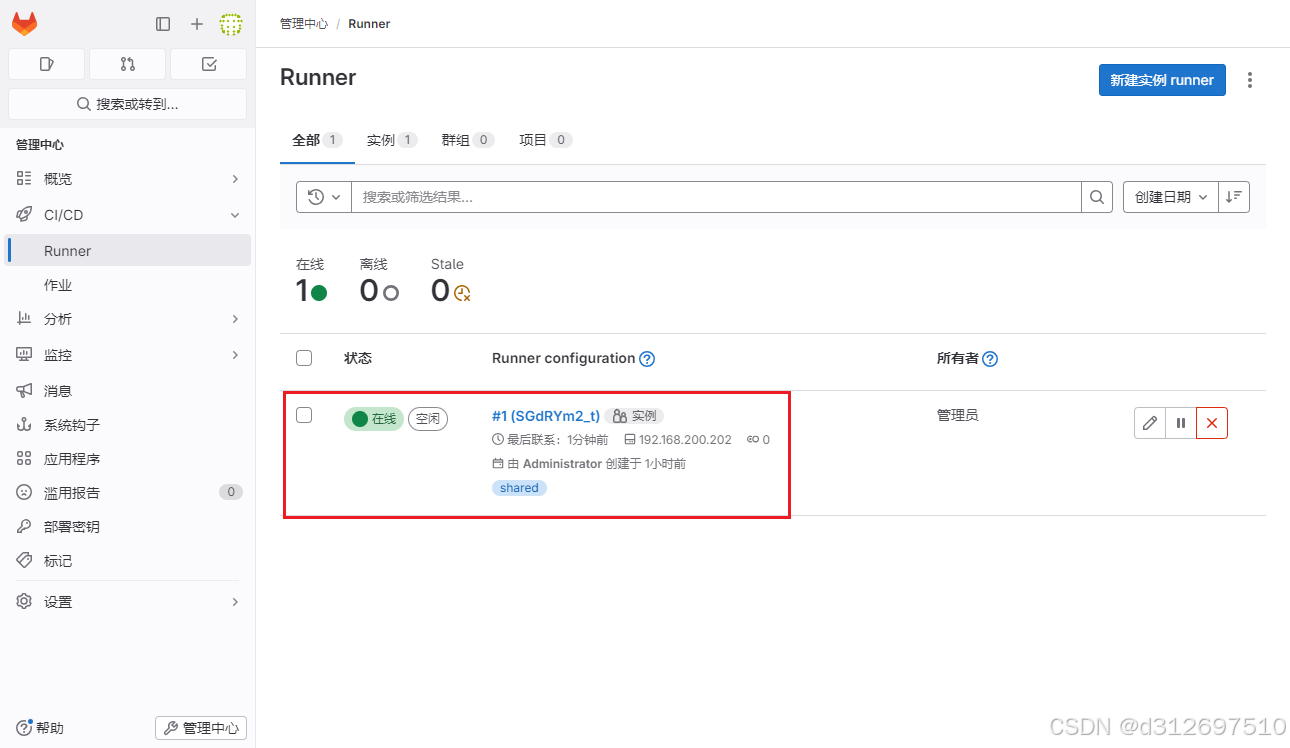The image size is (1290, 748).
Task: Click the Stale clock status icon
Action: (x=462, y=293)
